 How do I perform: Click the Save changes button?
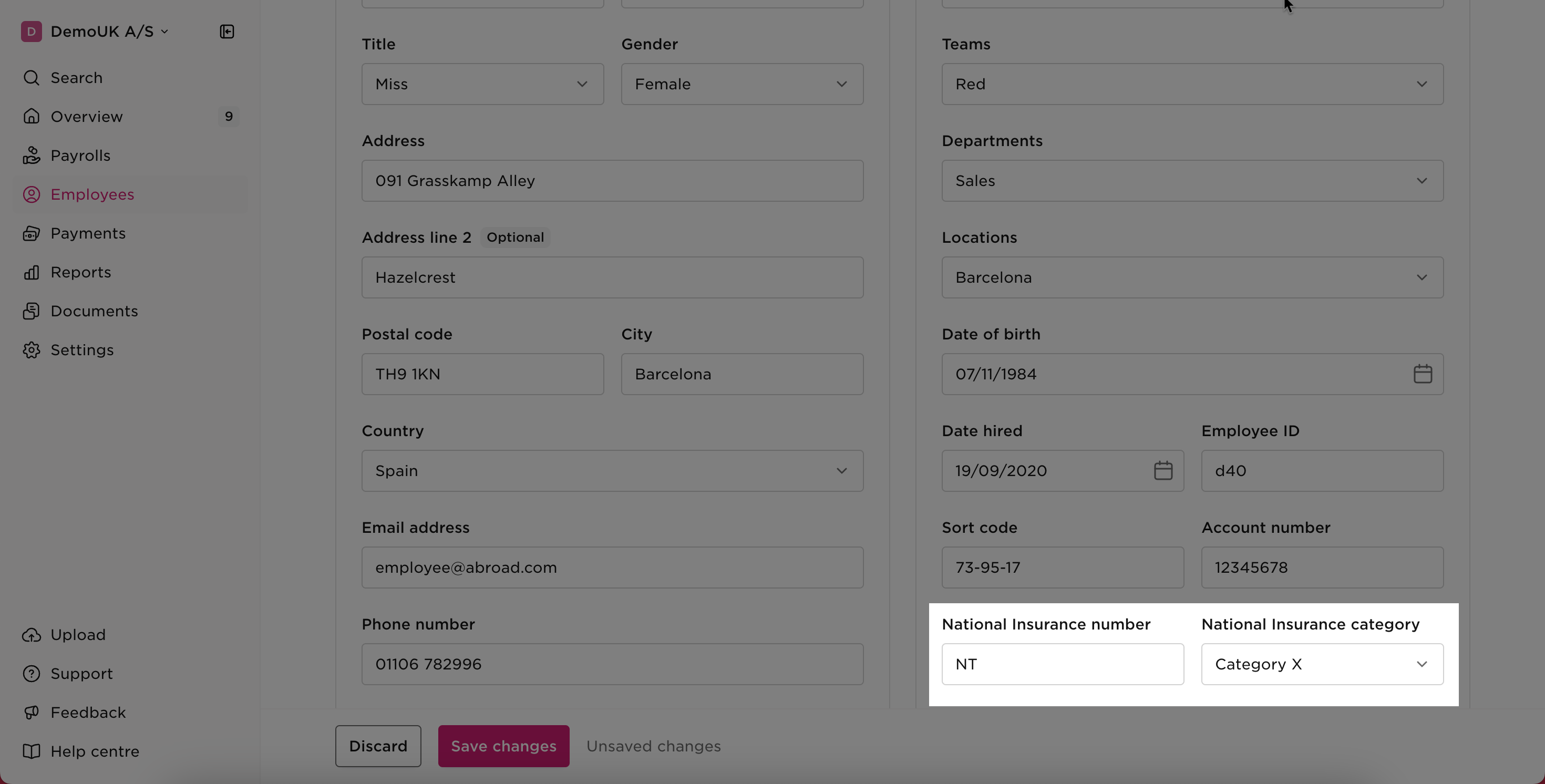coord(503,746)
